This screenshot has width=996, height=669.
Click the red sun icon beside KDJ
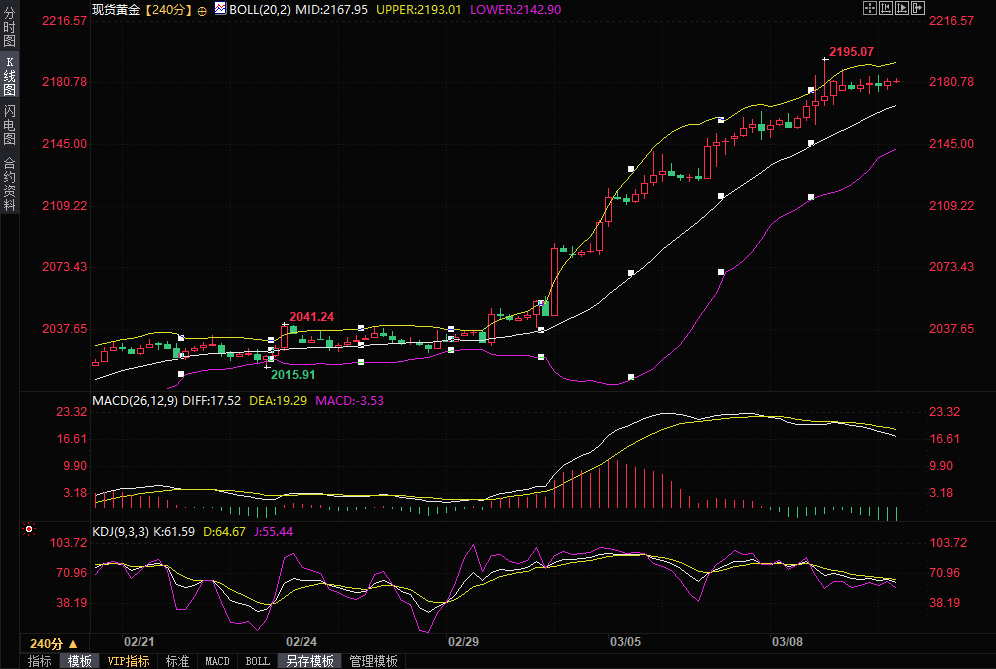point(30,529)
